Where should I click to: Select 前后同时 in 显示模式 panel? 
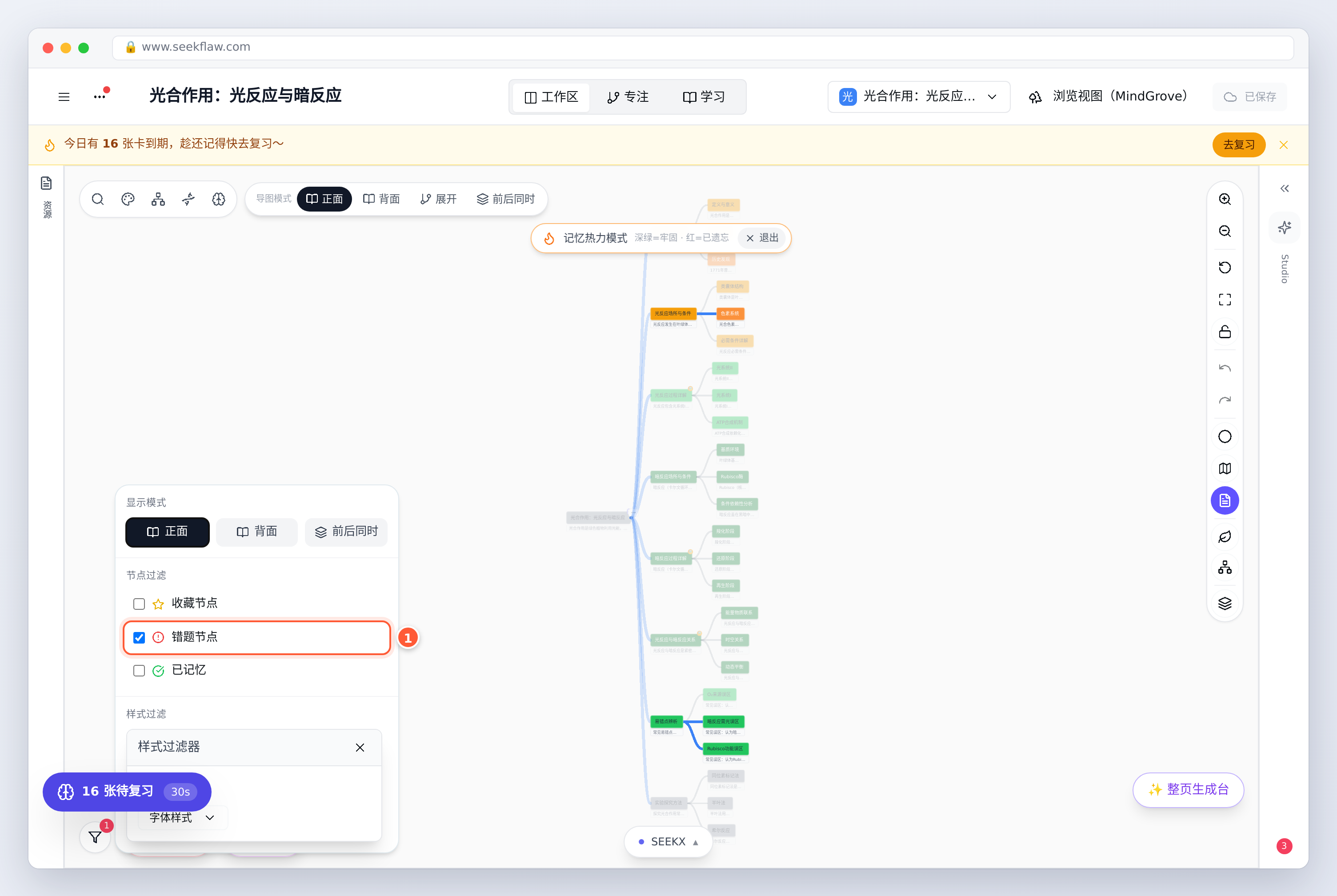point(346,532)
